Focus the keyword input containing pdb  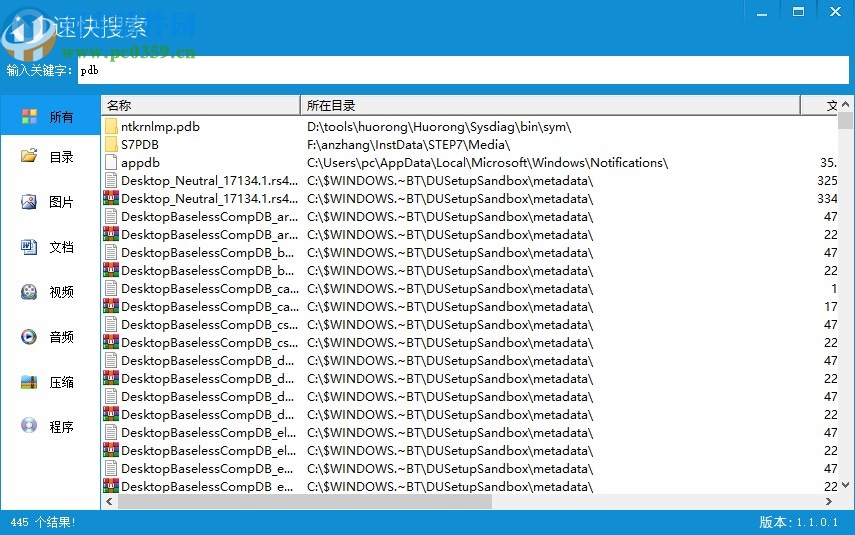(463, 70)
